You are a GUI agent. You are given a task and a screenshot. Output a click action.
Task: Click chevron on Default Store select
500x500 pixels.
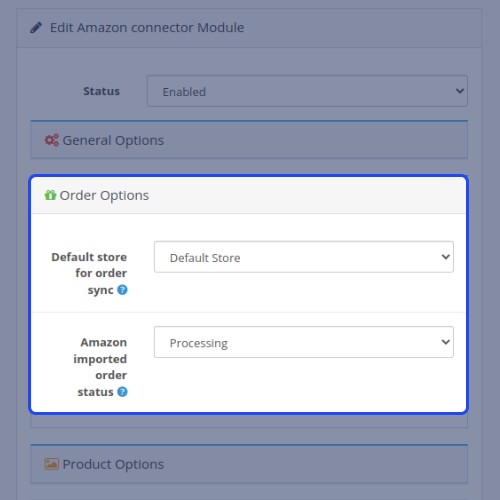coord(445,257)
